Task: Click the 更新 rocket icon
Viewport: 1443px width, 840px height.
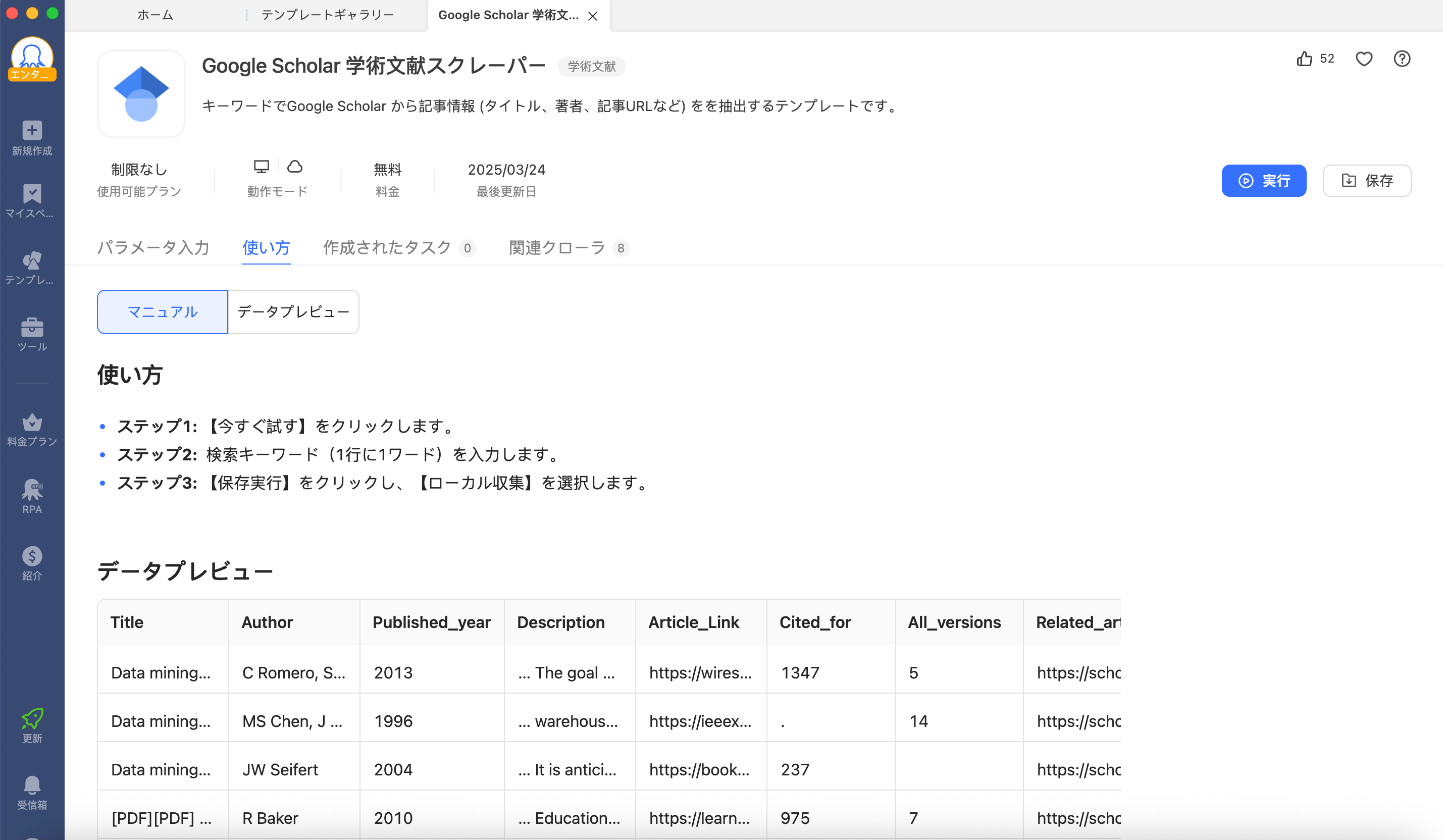Action: 32,718
